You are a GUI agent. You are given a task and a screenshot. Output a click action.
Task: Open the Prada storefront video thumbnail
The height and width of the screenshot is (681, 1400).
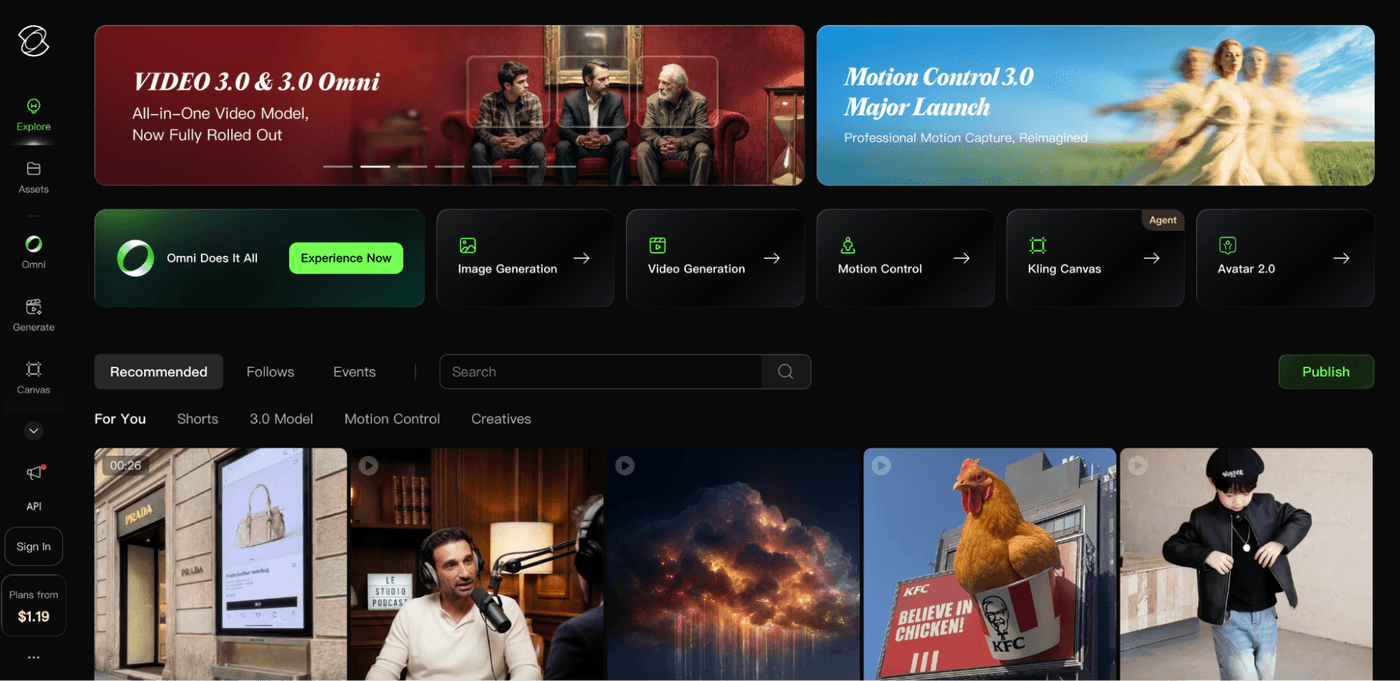pos(220,564)
